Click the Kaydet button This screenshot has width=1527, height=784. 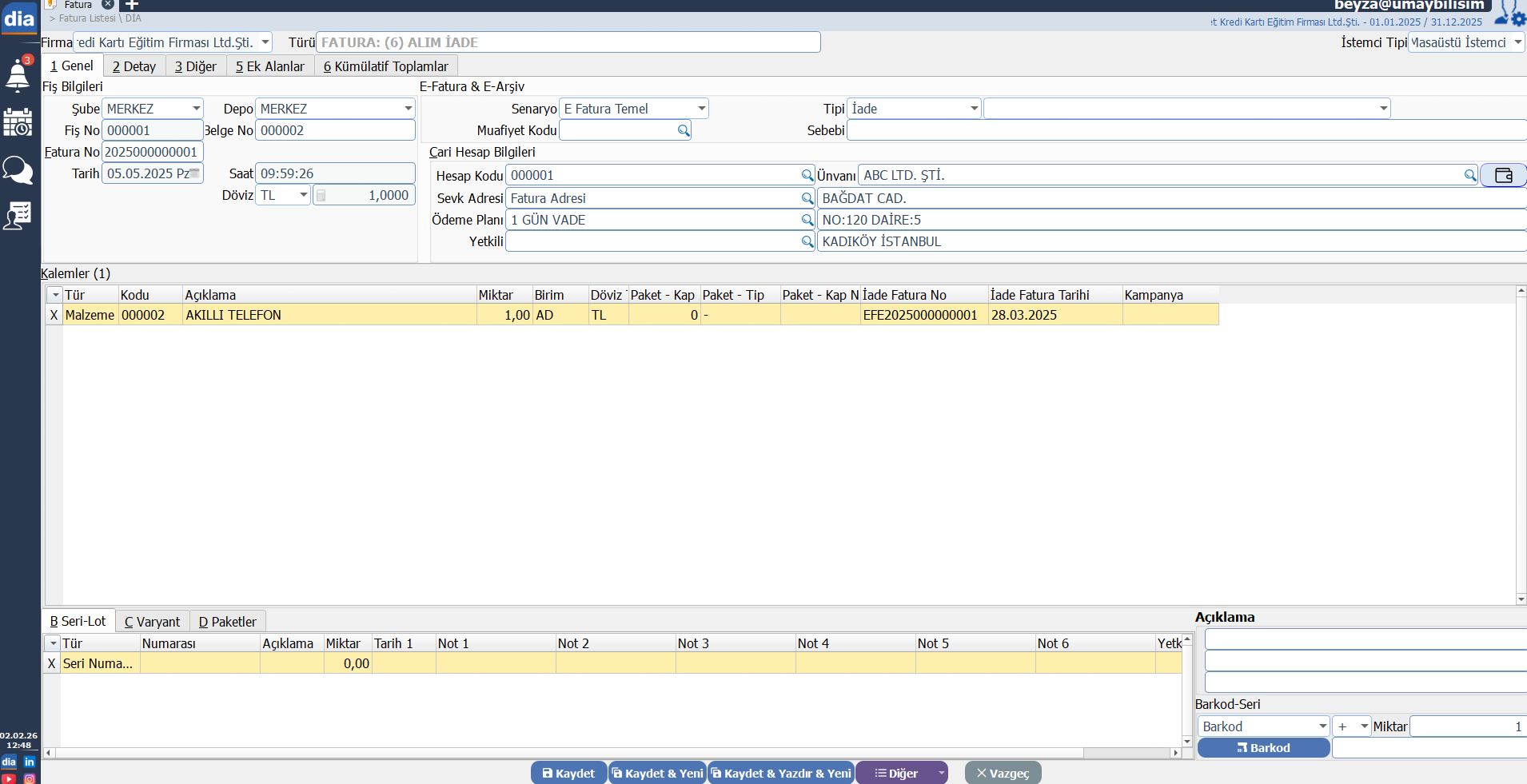(568, 773)
